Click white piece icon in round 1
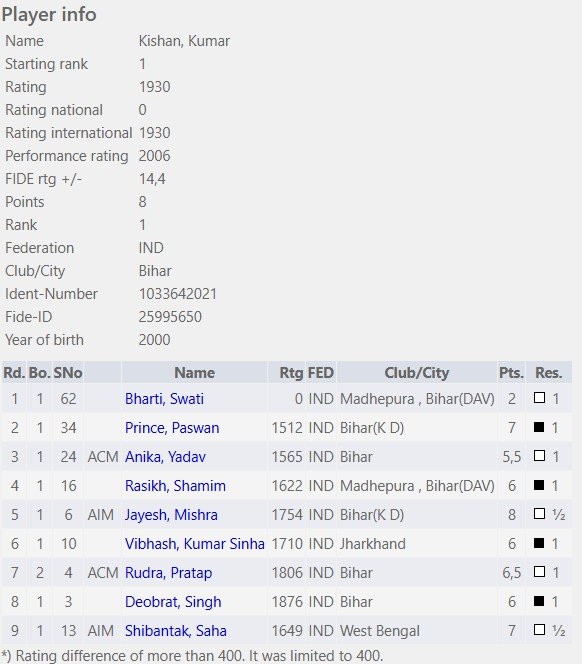 [x=539, y=398]
